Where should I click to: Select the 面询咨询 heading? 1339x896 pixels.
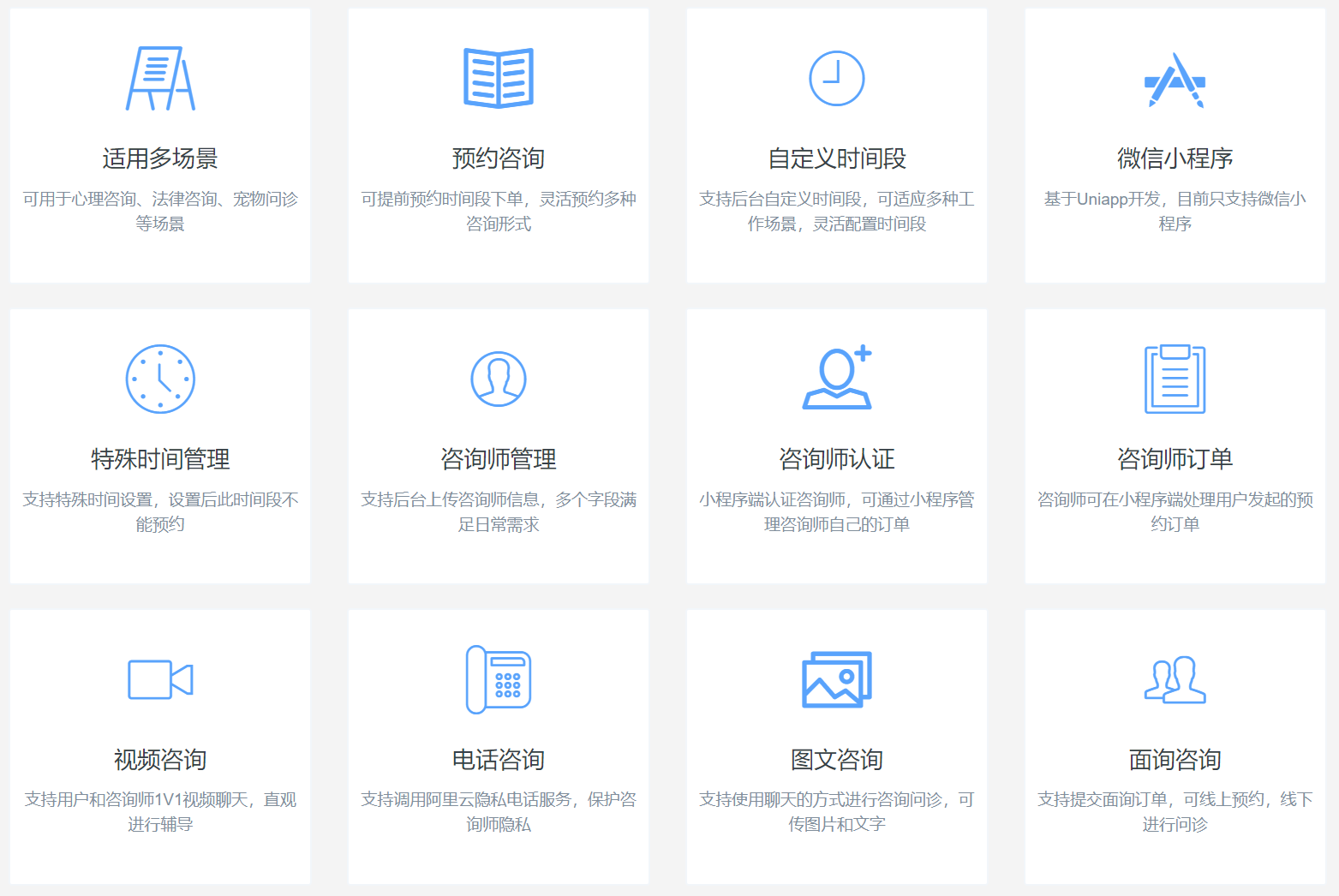pos(1175,760)
